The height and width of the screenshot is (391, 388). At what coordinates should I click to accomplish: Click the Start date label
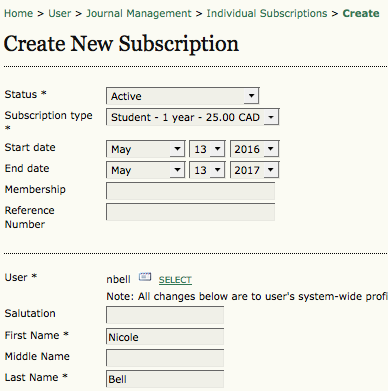pyautogui.click(x=30, y=147)
